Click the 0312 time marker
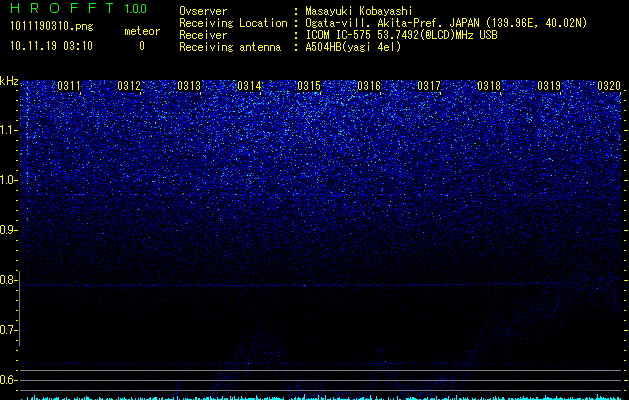Screen dimensions: 629x400 point(129,86)
